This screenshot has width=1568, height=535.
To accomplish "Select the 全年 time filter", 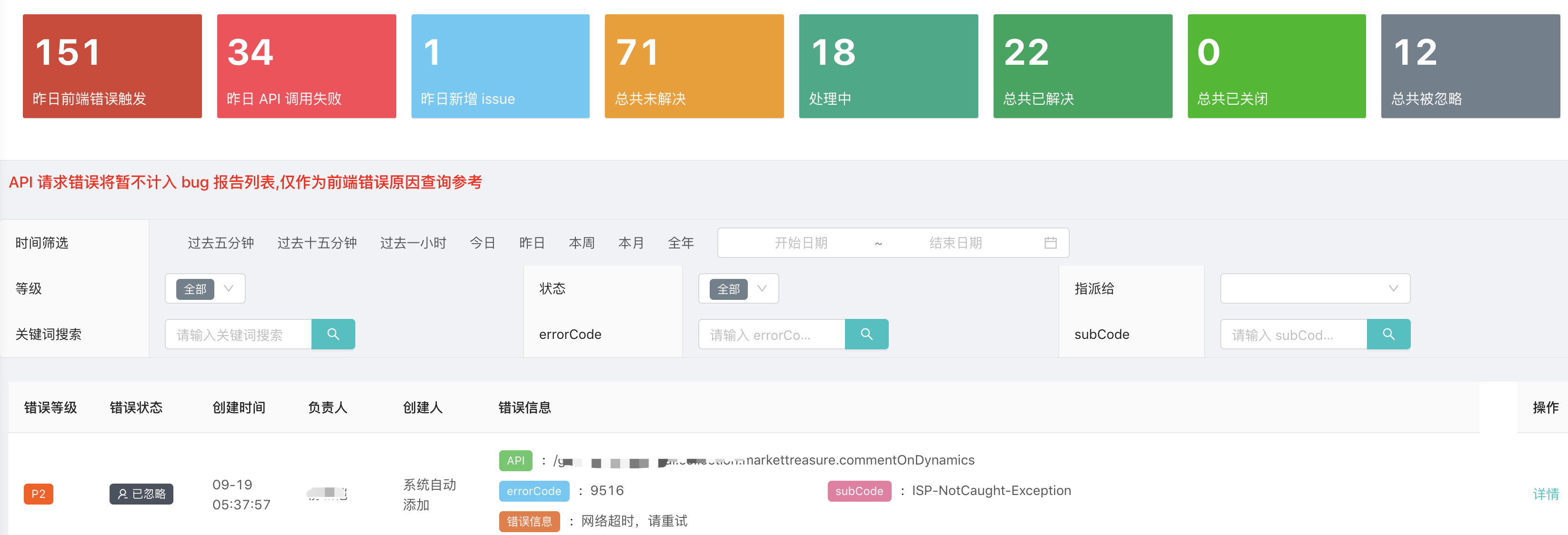I will (x=681, y=243).
